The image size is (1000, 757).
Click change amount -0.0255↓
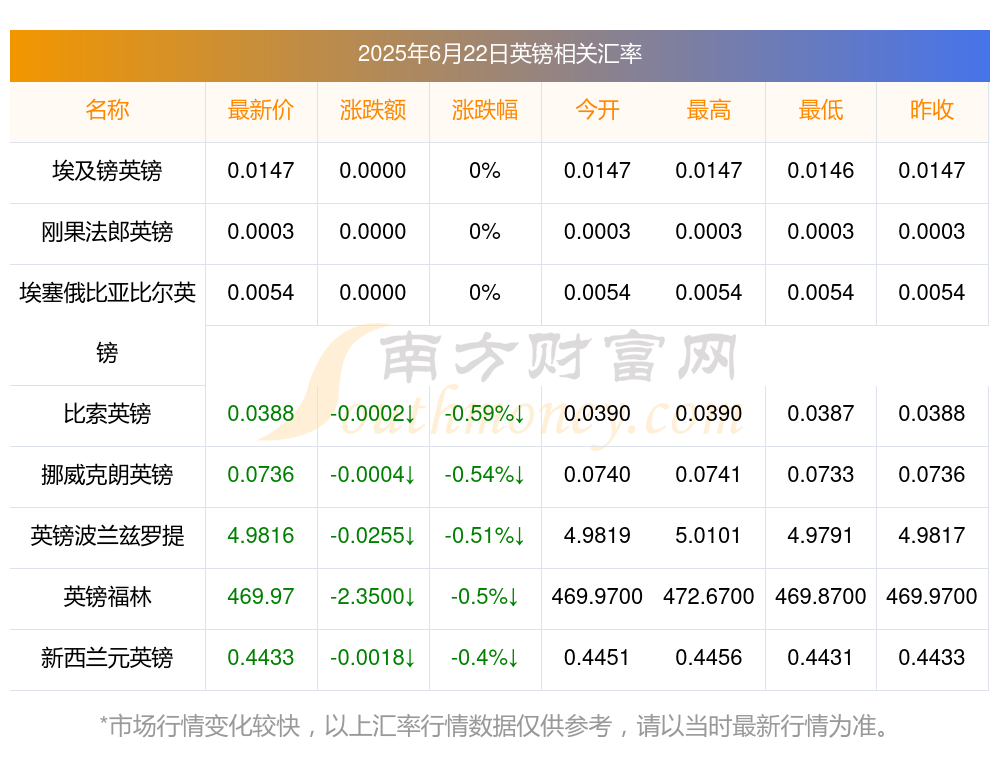[x=372, y=536]
